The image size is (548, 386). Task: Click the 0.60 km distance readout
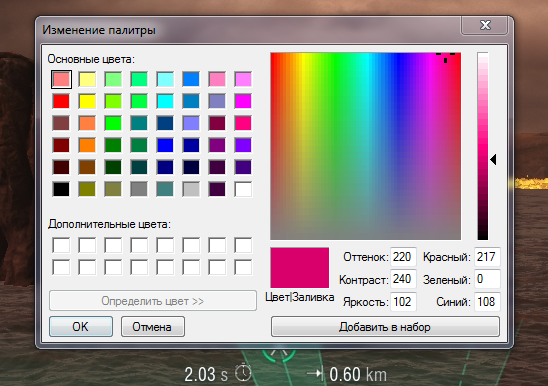coord(358,374)
